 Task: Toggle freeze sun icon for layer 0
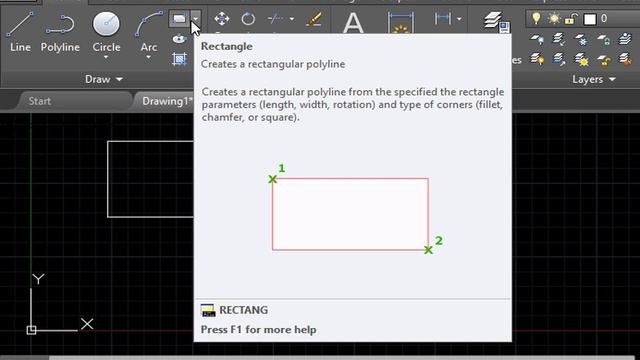[554, 18]
